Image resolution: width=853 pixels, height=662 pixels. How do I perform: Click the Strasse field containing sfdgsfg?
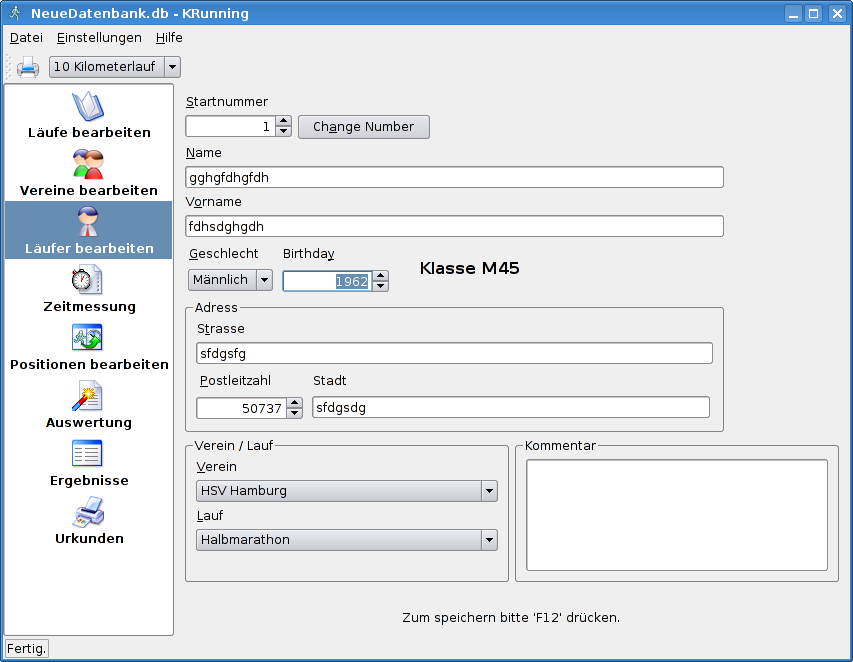tap(454, 354)
